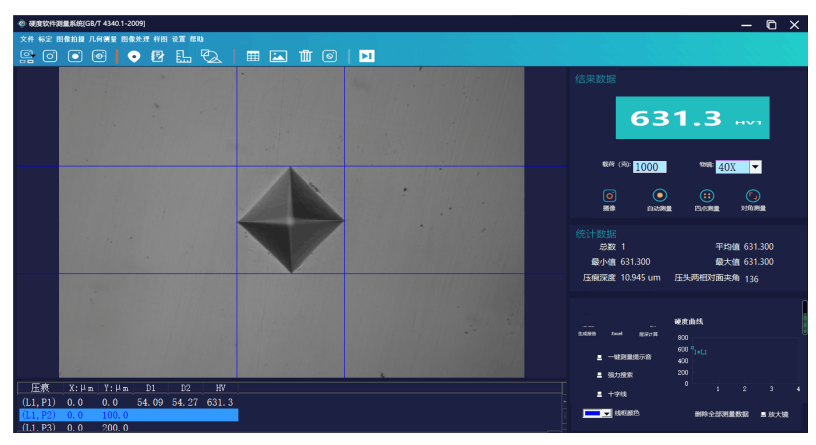Screen dimensions: 816x445
Task: Open the 文件 menu
Action: (27, 38)
